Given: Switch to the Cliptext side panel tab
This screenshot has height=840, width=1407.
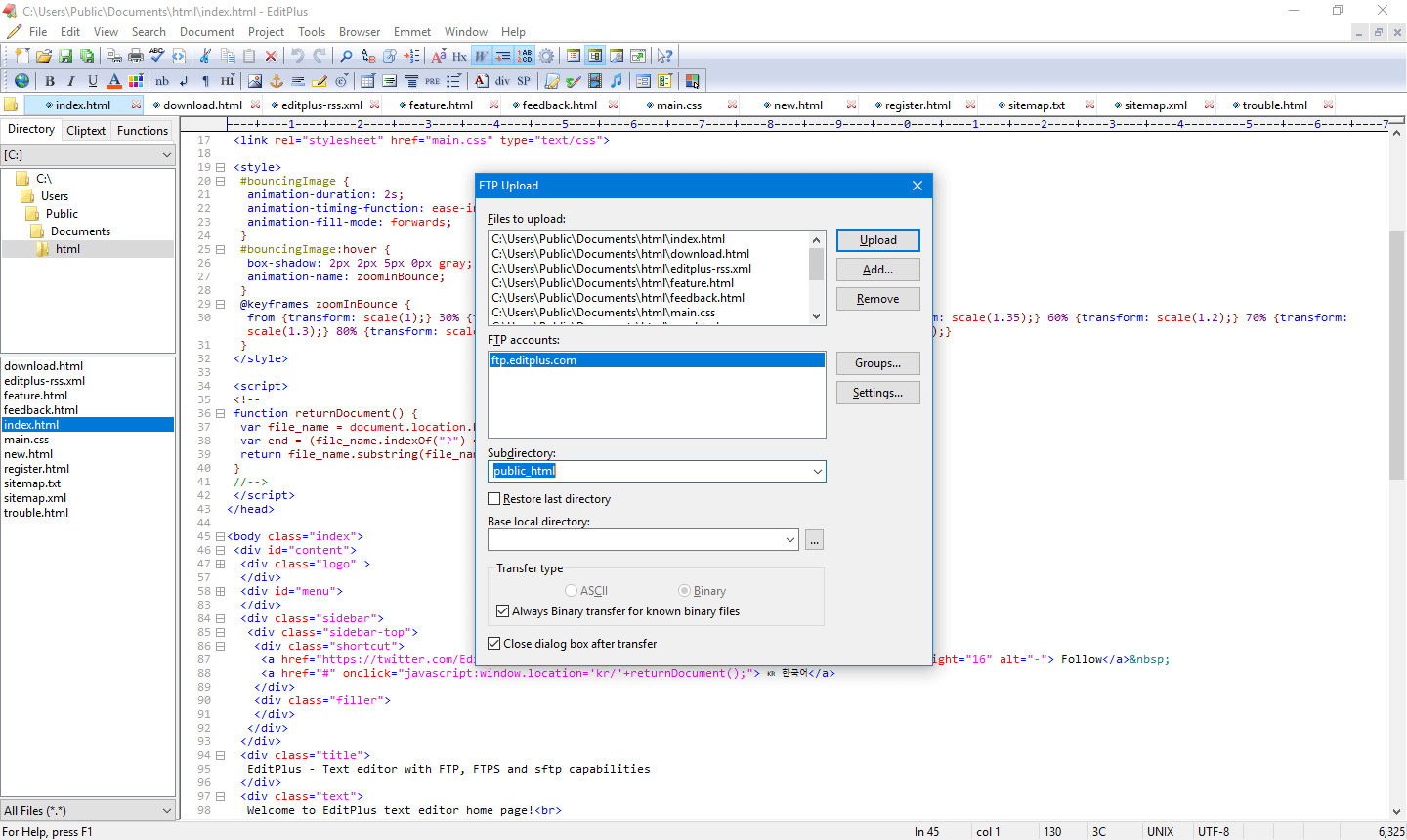Looking at the screenshot, I should (x=86, y=131).
